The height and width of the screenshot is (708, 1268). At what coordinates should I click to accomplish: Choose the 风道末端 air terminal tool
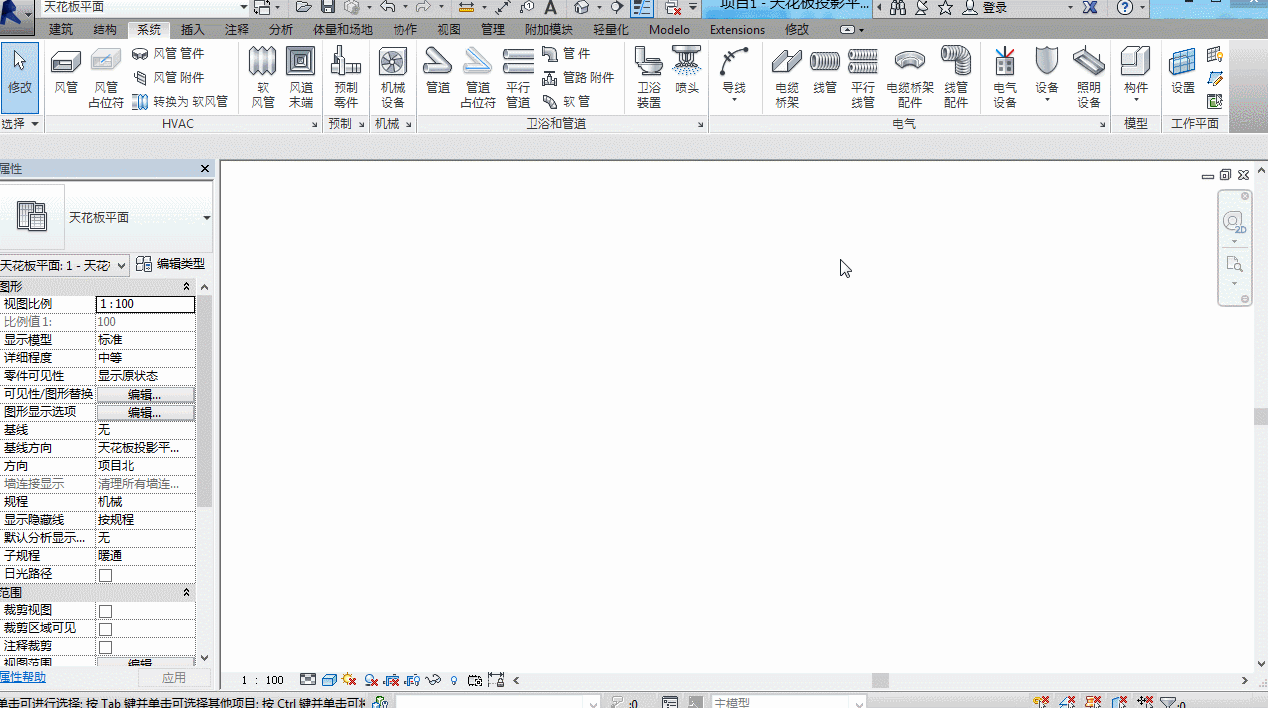(301, 78)
